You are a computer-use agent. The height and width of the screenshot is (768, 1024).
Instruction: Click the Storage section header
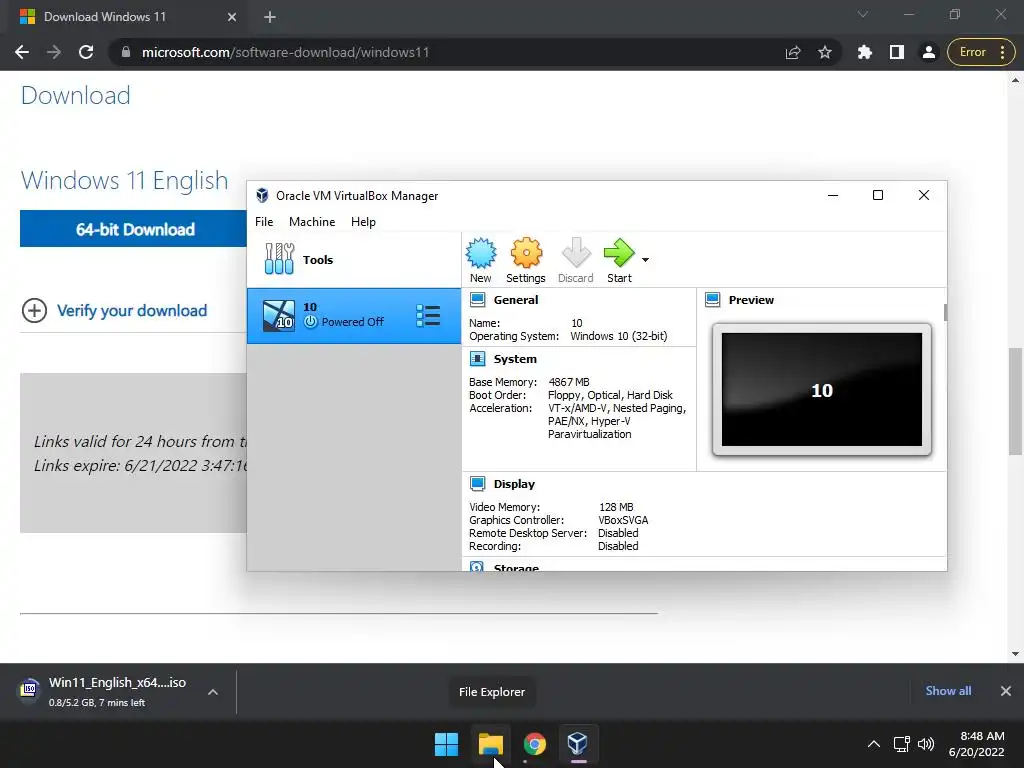[x=516, y=567]
